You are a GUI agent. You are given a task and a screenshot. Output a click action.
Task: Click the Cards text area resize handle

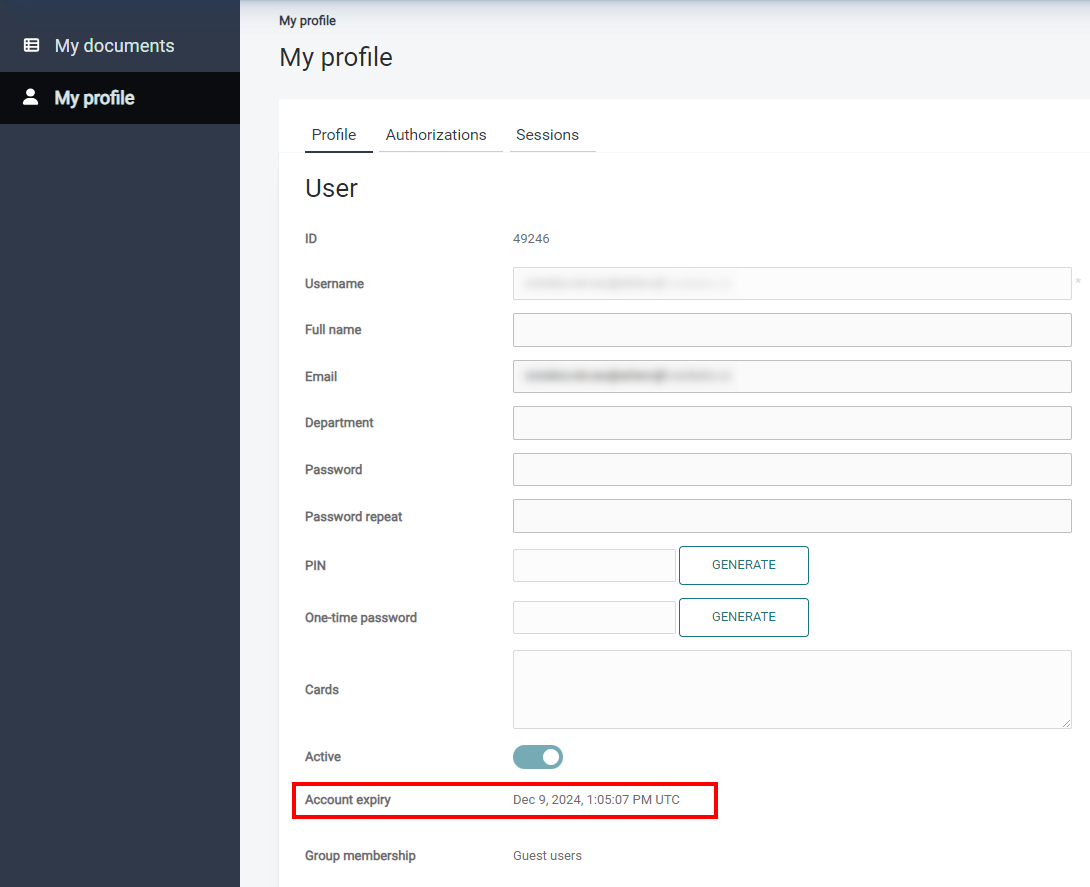click(x=1066, y=723)
